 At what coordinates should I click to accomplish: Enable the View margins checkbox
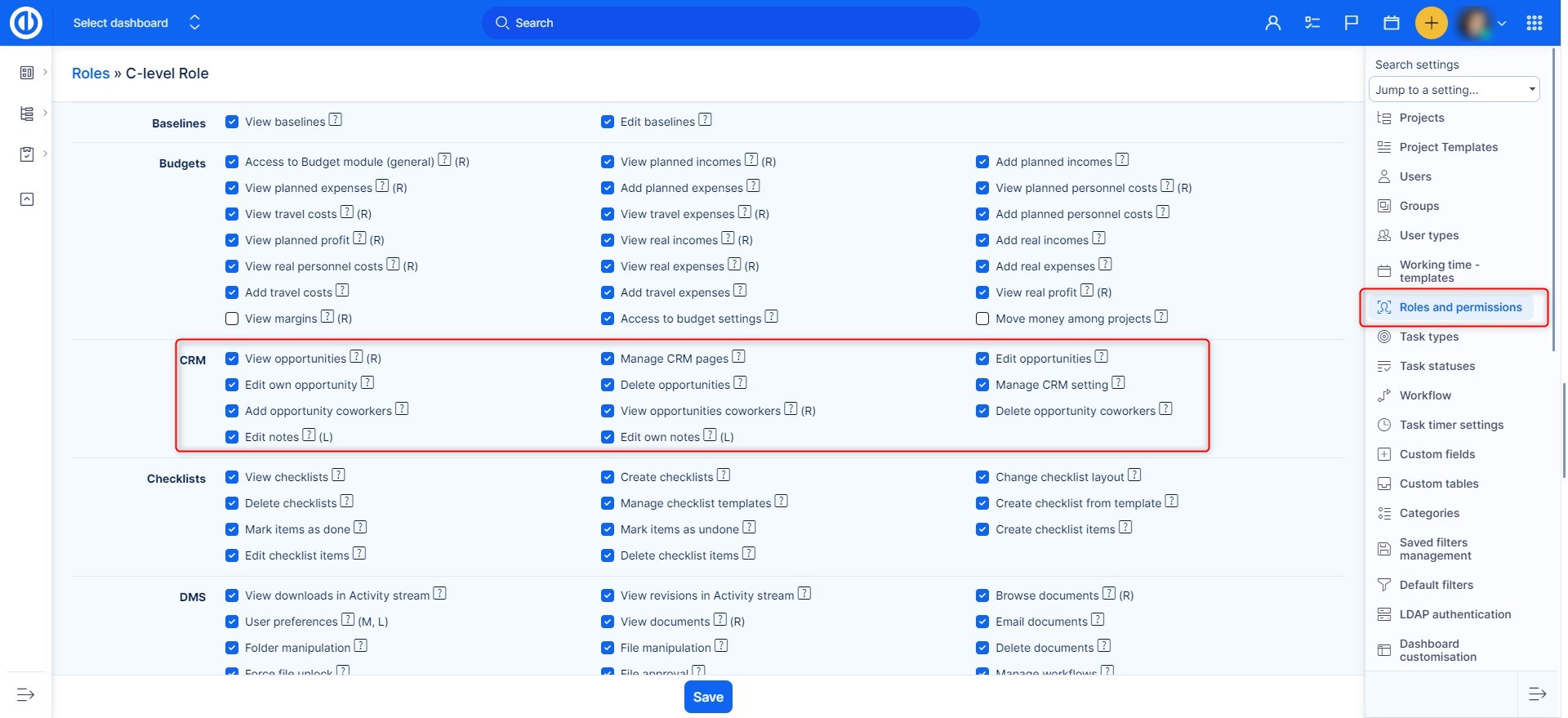[232, 319]
